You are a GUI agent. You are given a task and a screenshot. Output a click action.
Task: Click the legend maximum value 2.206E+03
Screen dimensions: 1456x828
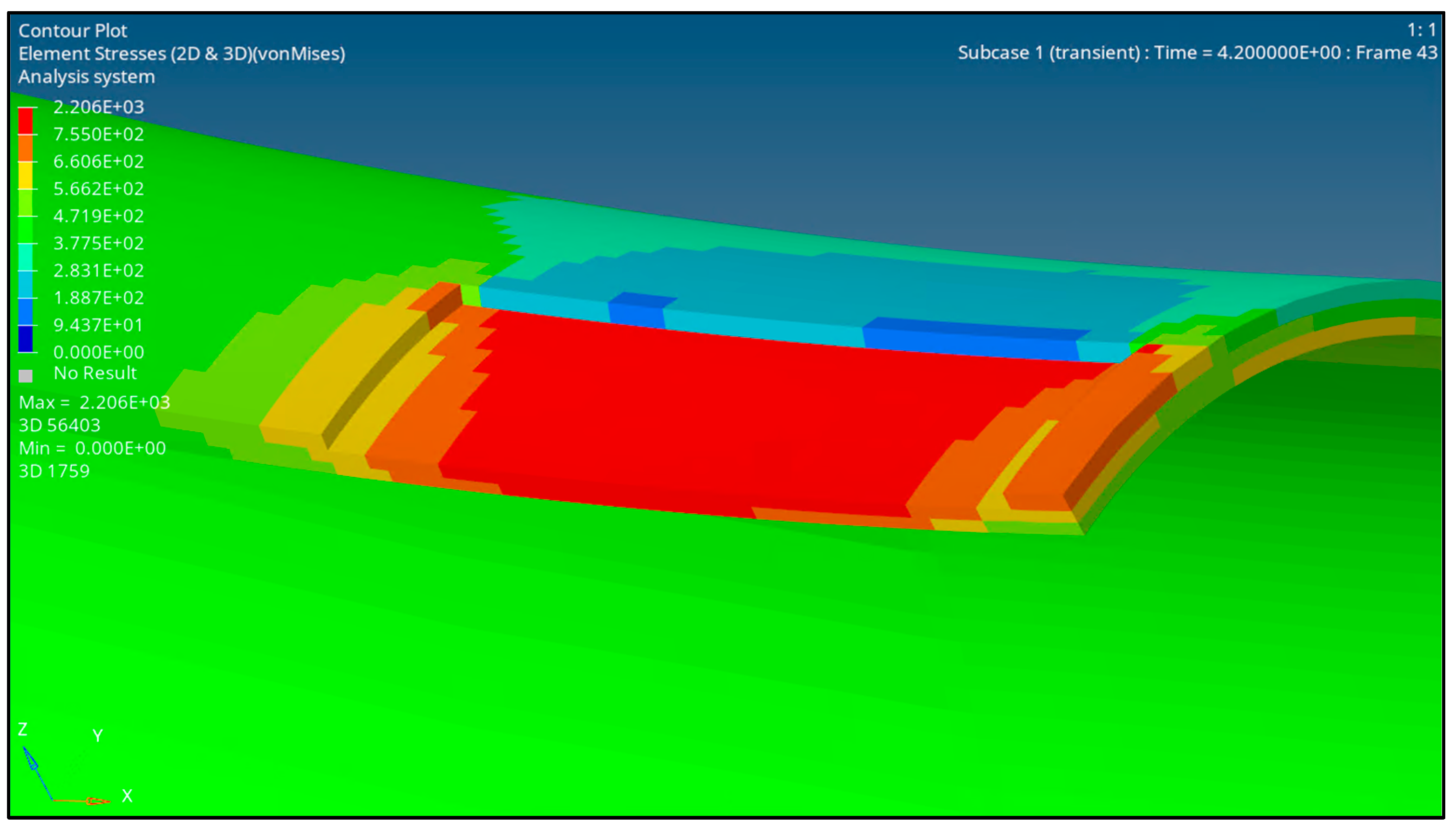tap(98, 107)
